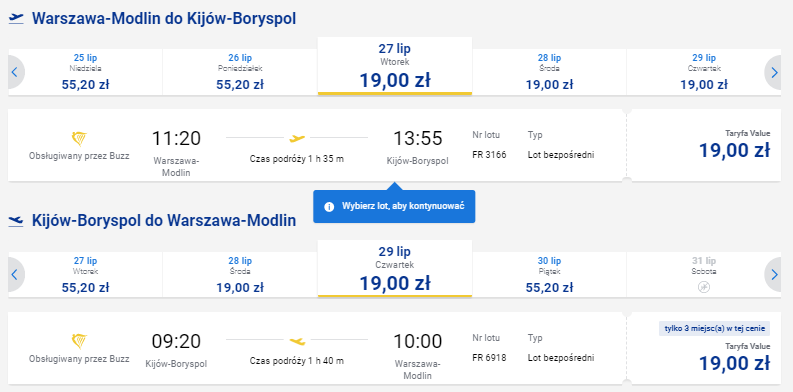Click Ryanair harp logo on FR 3166 flight
This screenshot has height=392, width=793.
pos(79,139)
